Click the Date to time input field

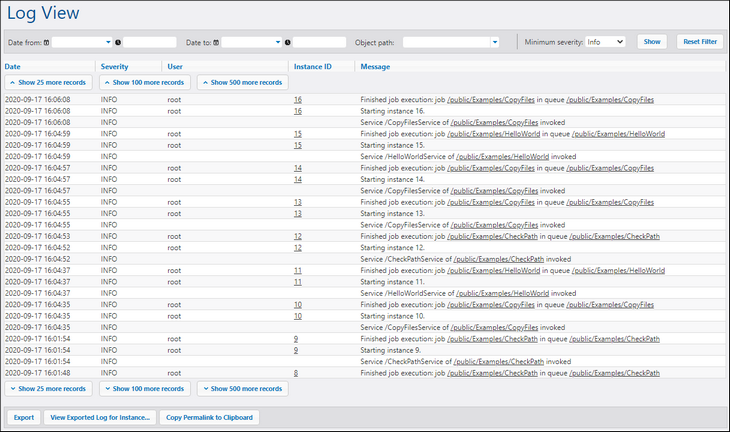tap(319, 42)
